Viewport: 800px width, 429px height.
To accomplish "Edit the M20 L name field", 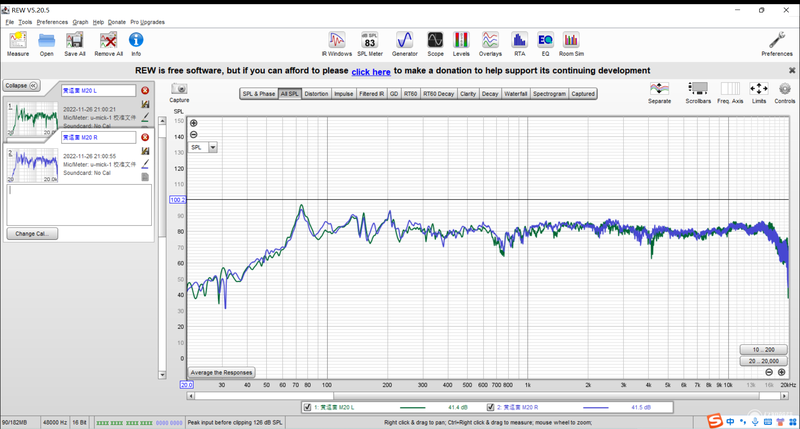I will pos(98,90).
